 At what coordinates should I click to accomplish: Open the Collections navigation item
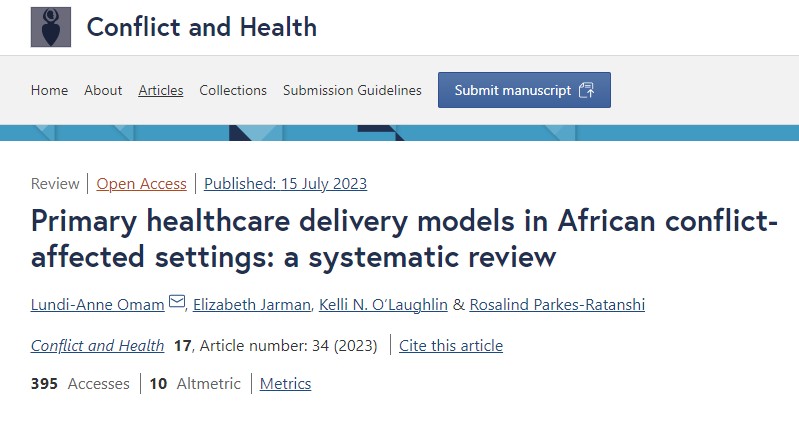(233, 90)
